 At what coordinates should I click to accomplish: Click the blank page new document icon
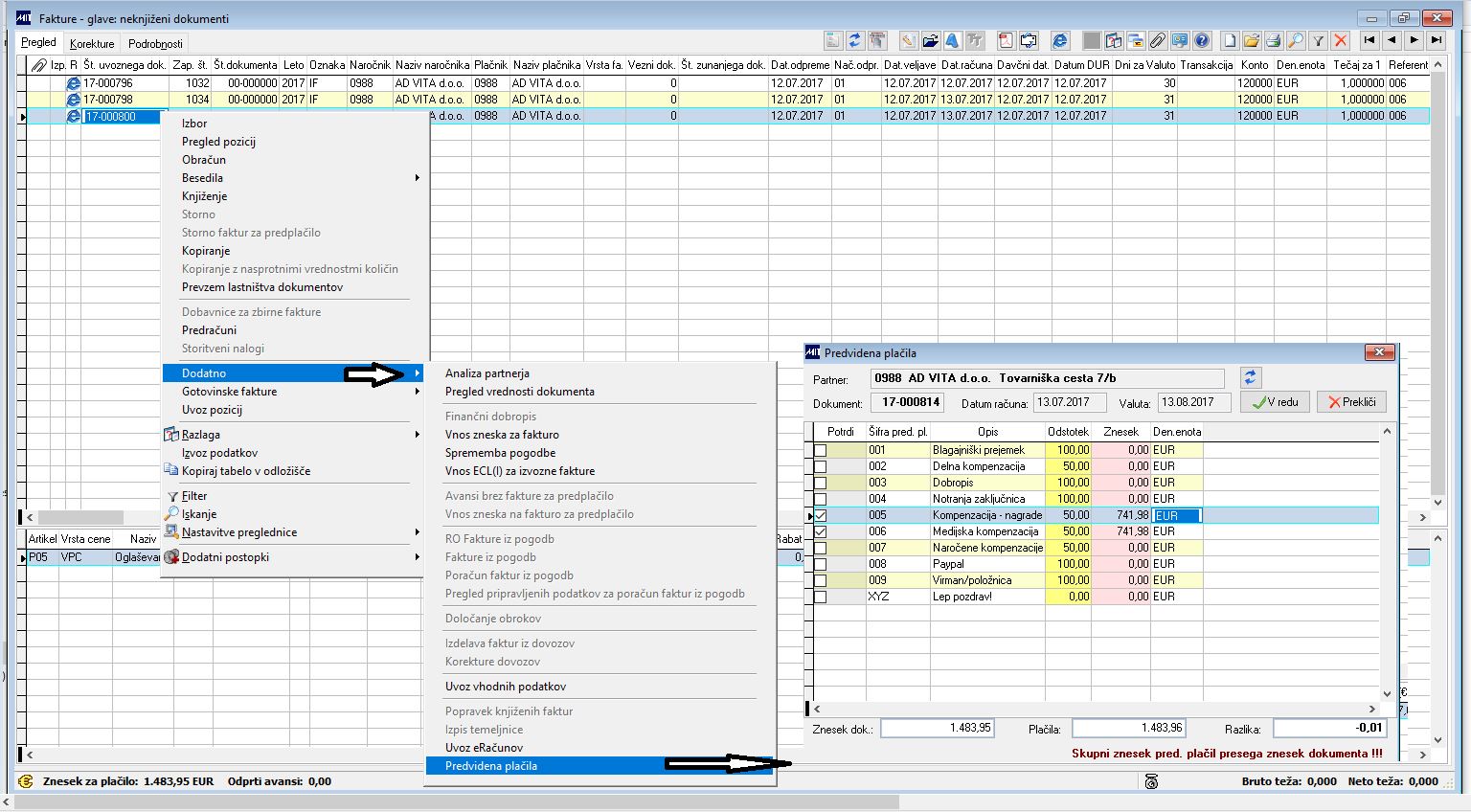(x=1230, y=40)
